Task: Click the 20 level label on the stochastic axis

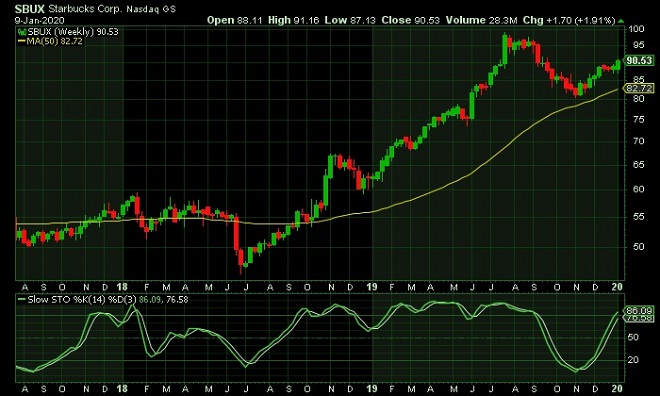Action: tap(633, 360)
